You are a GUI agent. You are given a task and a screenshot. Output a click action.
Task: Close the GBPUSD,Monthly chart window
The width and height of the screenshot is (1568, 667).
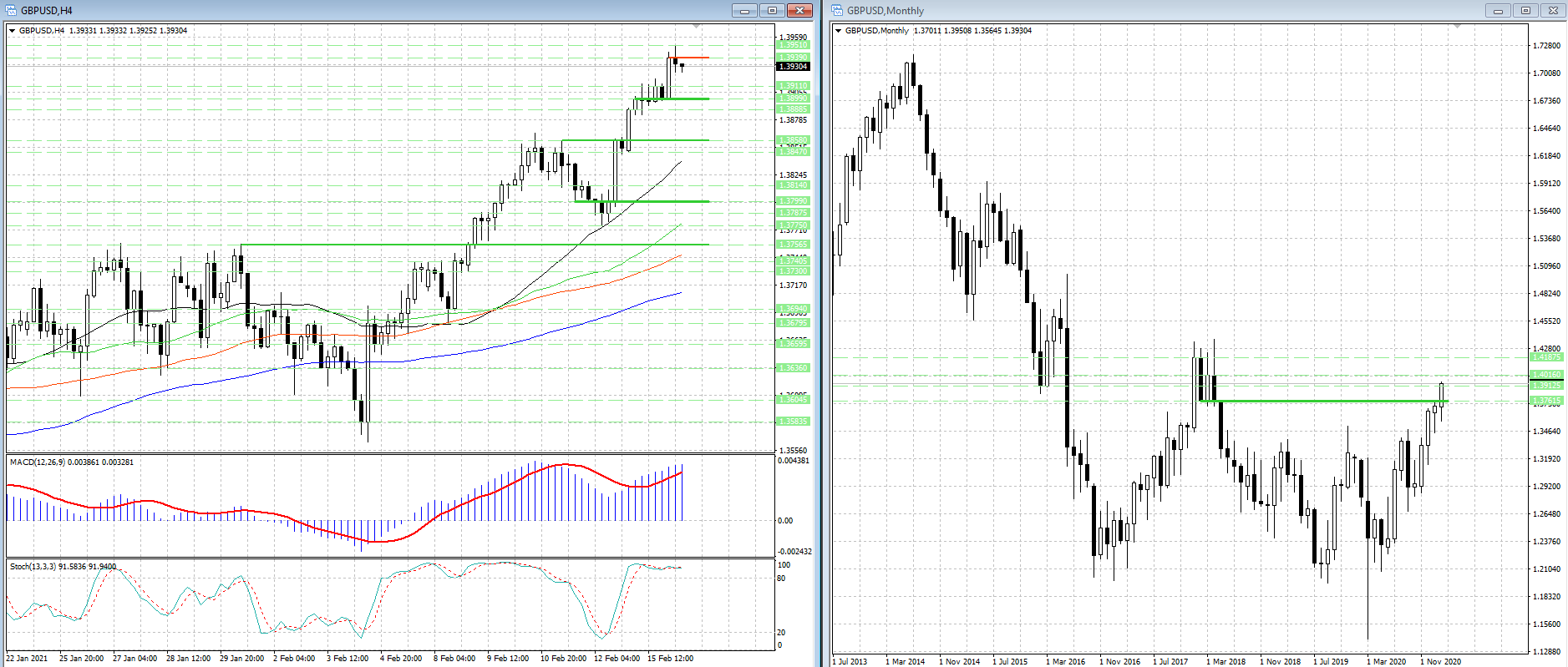[1553, 10]
